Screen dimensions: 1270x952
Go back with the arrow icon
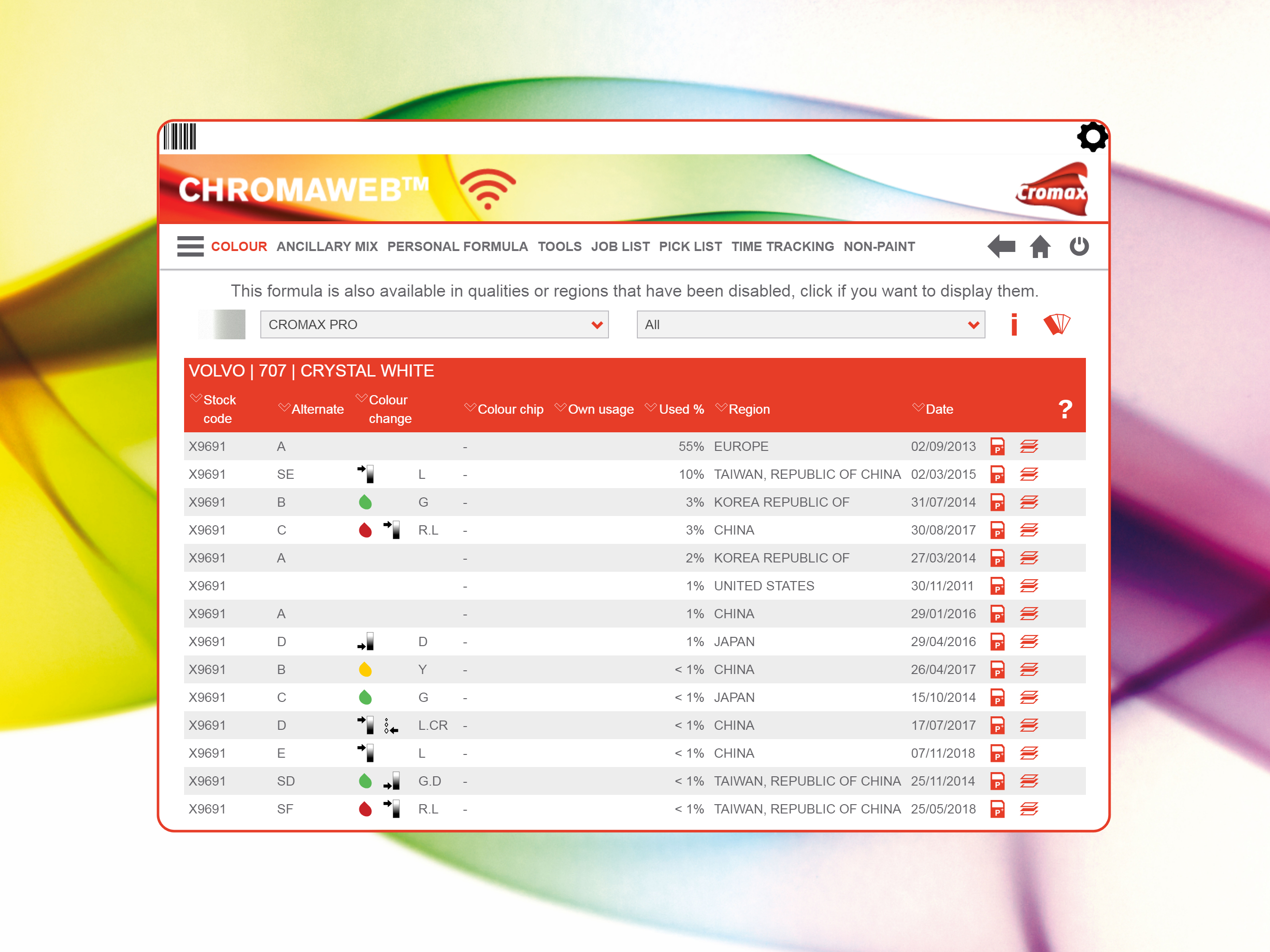point(1001,246)
